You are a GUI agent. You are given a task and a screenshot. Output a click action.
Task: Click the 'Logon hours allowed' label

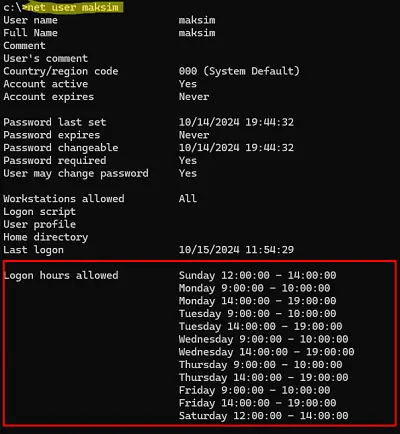coord(61,276)
